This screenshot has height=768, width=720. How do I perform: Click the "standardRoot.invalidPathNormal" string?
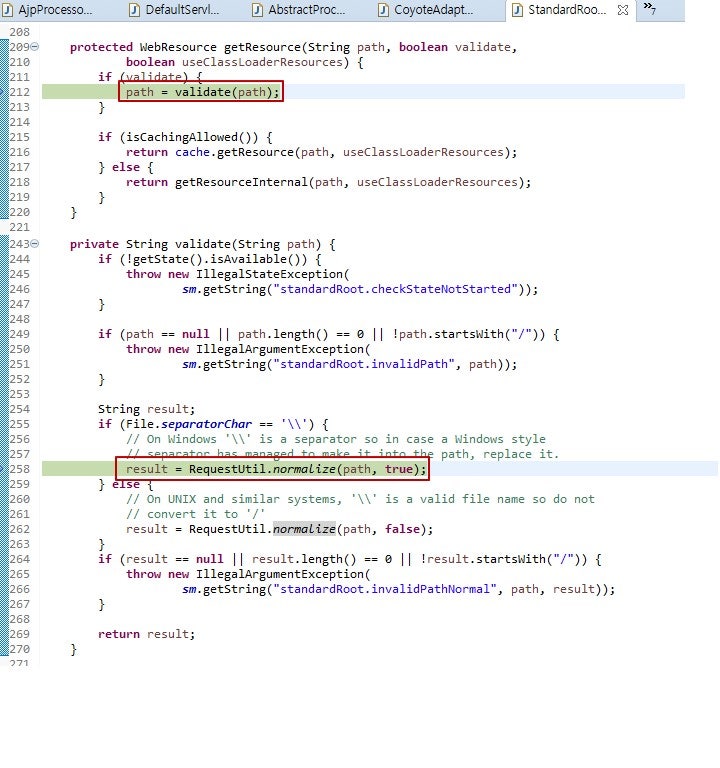point(385,589)
